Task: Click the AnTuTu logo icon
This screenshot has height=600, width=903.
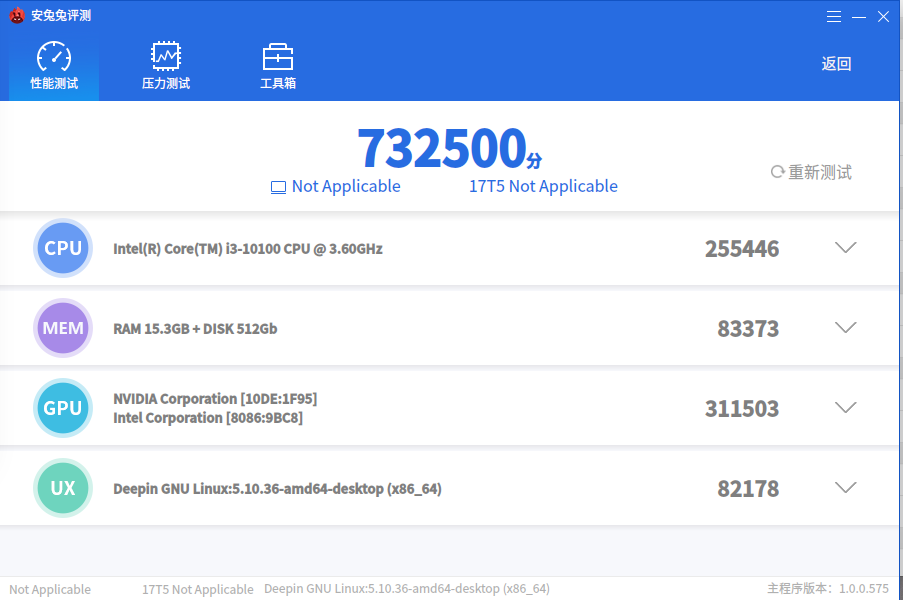Action: coord(17,16)
